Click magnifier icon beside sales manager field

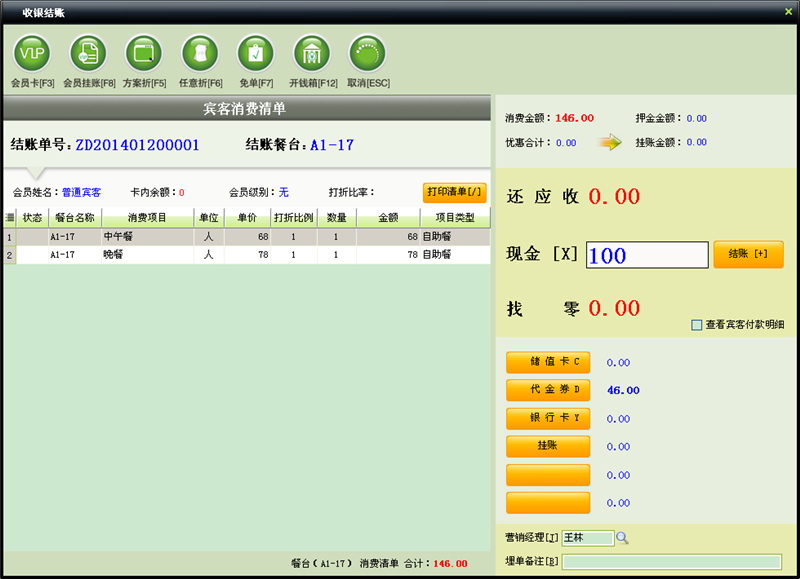coord(622,538)
